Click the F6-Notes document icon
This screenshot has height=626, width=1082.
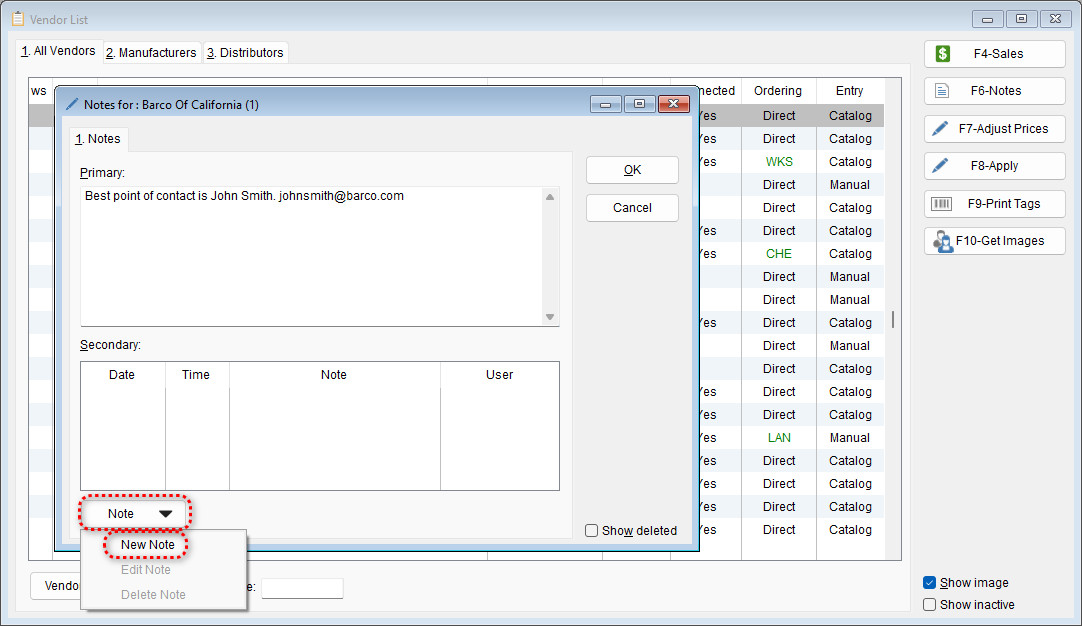(x=942, y=91)
